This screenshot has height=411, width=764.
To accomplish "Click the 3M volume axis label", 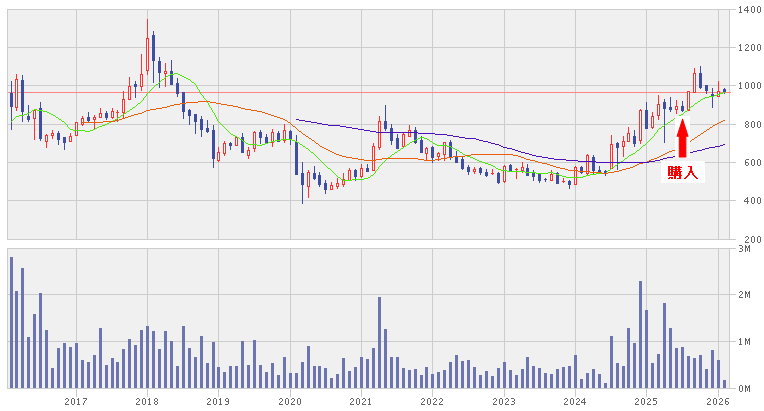I will pyautogui.click(x=746, y=249).
